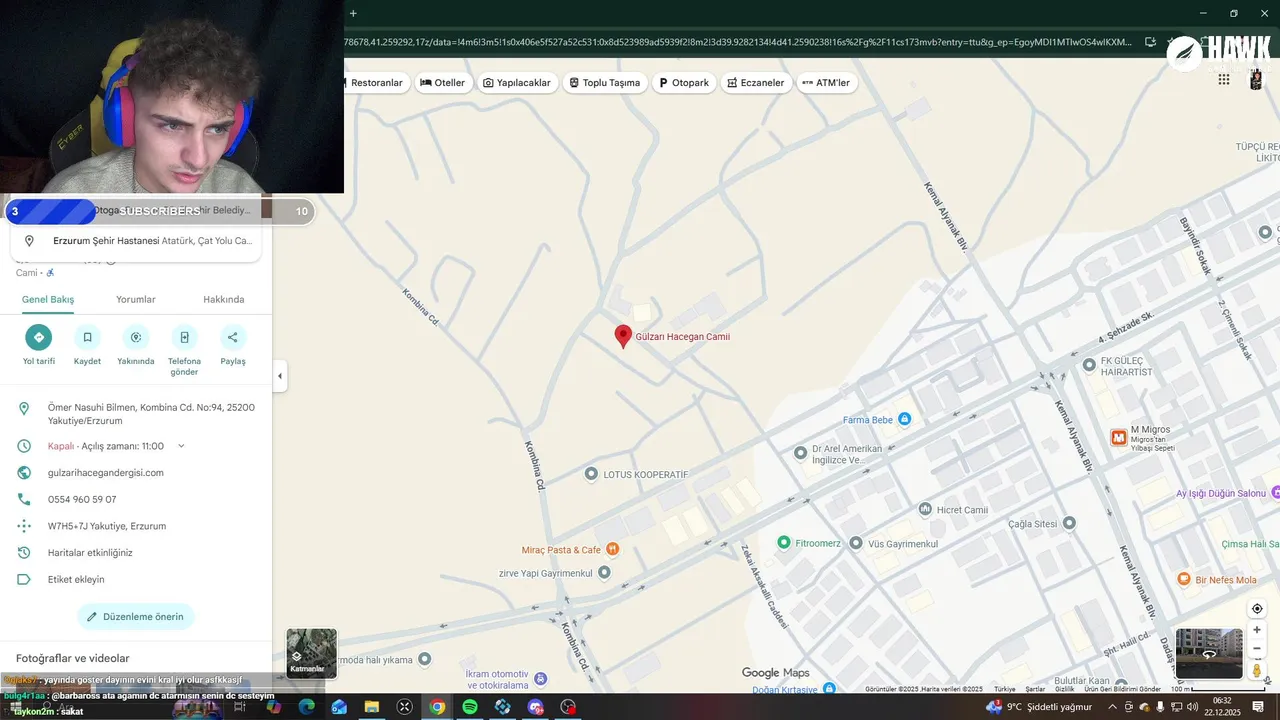
Task: Zoom out on the map
Action: click(1257, 649)
